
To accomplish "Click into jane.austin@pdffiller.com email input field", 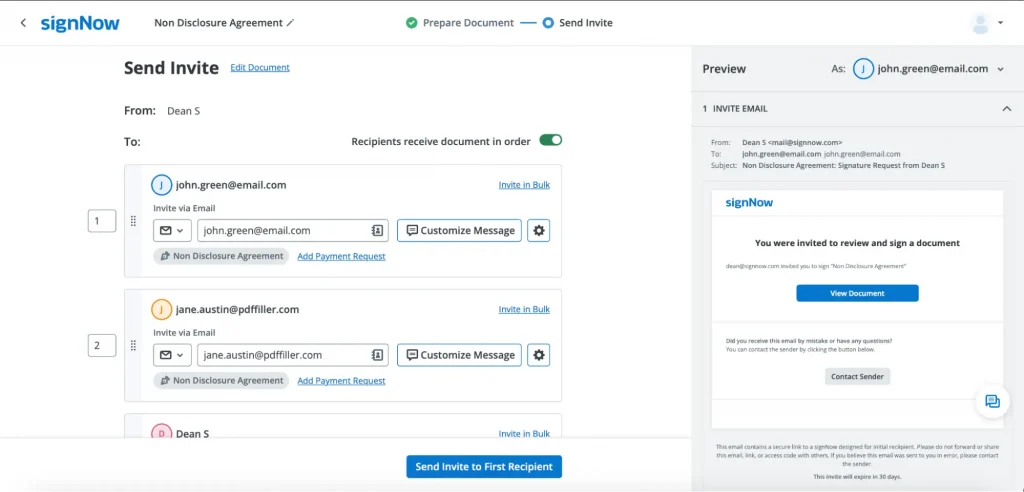I will [280, 355].
